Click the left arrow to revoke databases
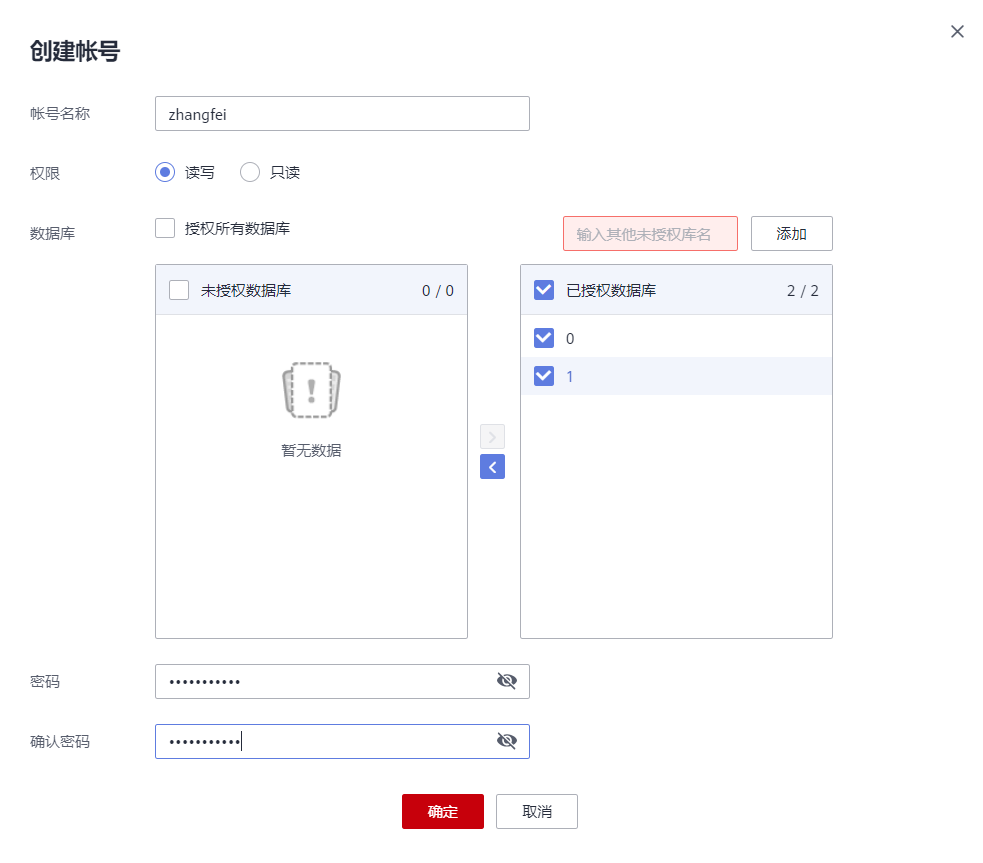Screen dimensions: 983x863 (492, 467)
